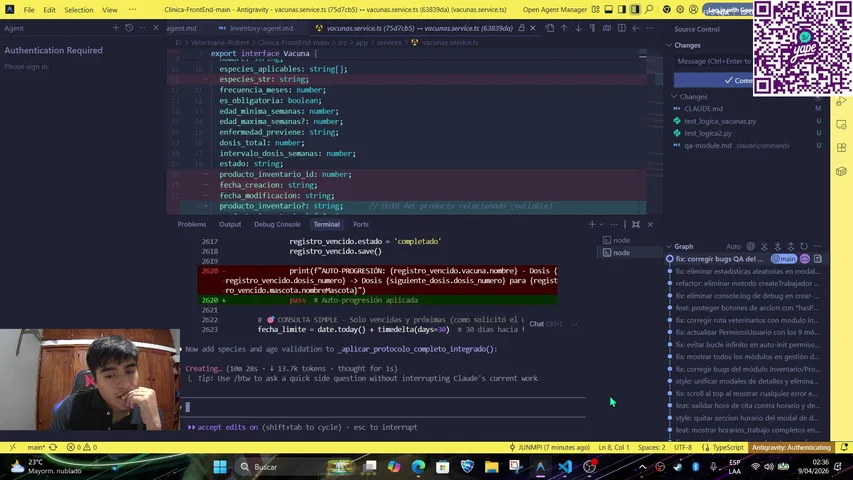Click the Pull icon in Graph header
Screen dimensions: 853x480
click(777, 247)
